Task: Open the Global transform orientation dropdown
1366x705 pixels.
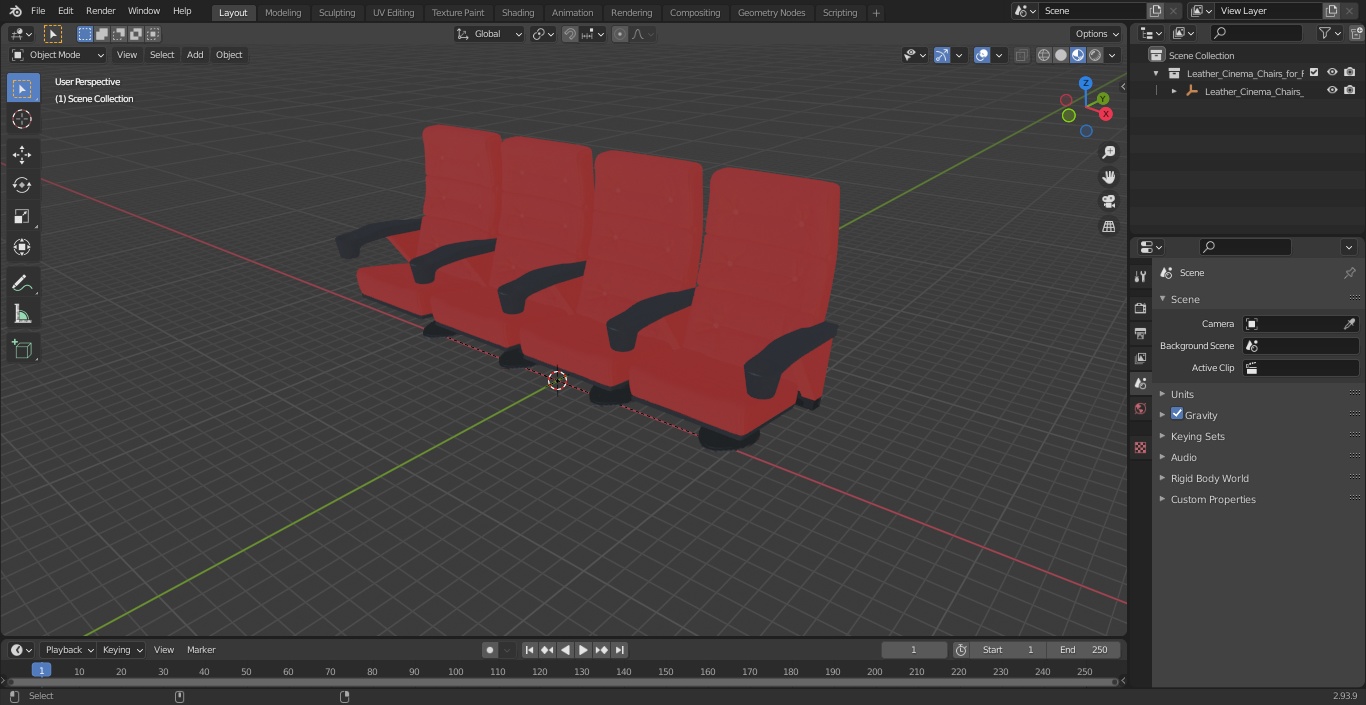Action: 490,34
